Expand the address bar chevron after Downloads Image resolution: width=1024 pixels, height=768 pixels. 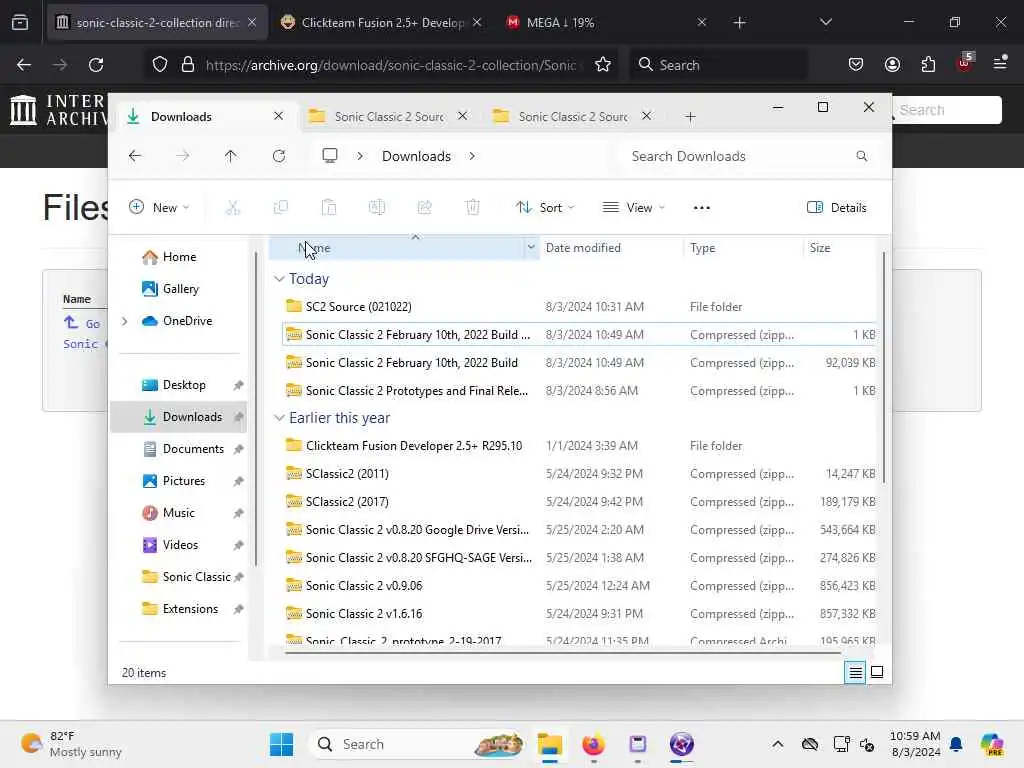pos(472,156)
